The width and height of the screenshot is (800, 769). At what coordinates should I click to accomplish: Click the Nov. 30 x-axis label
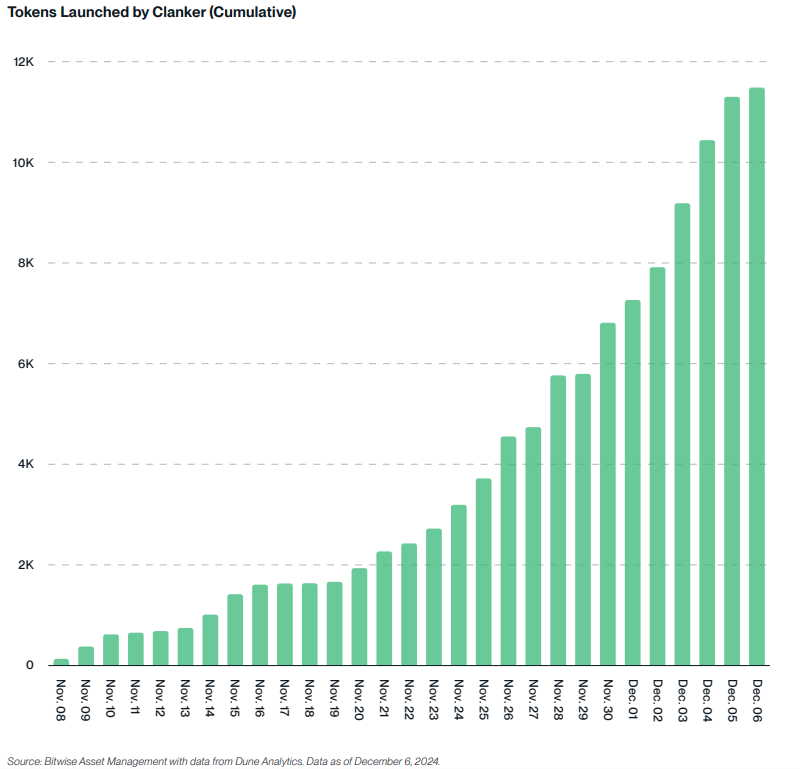point(608,700)
